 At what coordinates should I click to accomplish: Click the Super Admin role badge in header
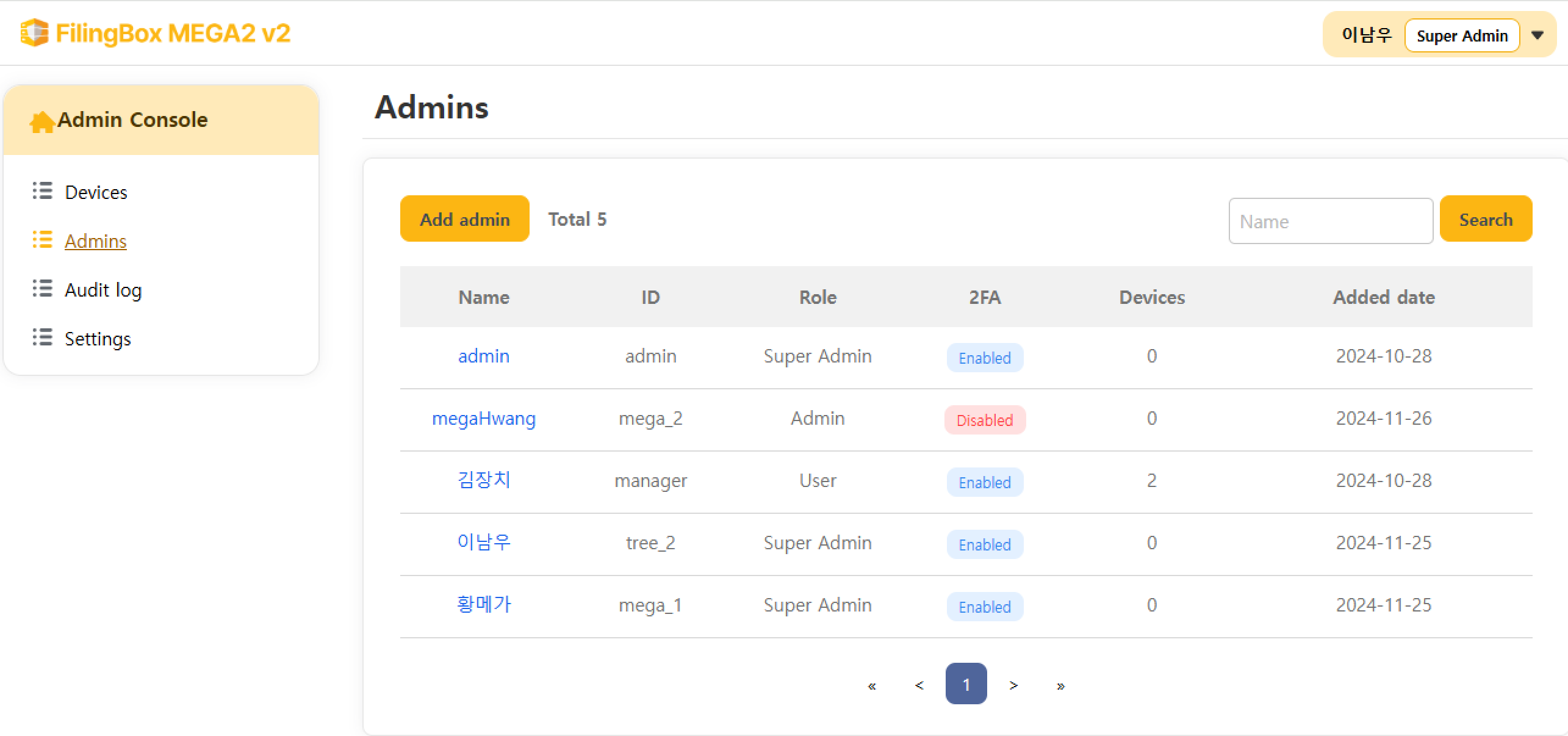point(1461,36)
